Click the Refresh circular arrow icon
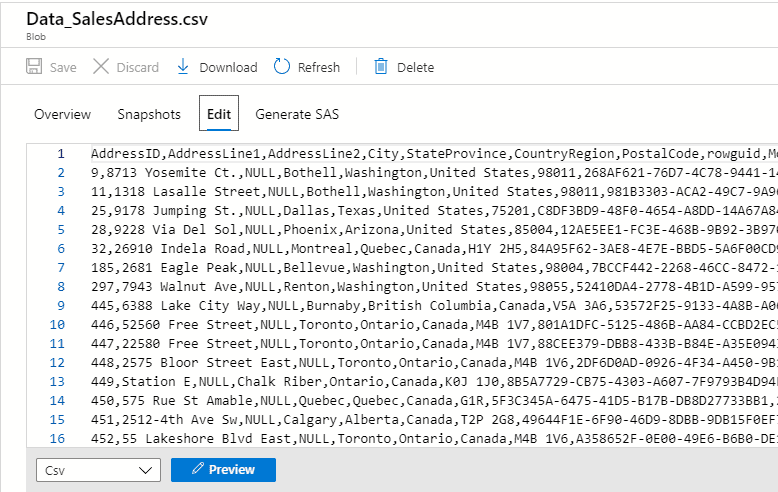778x492 pixels. click(x=281, y=67)
